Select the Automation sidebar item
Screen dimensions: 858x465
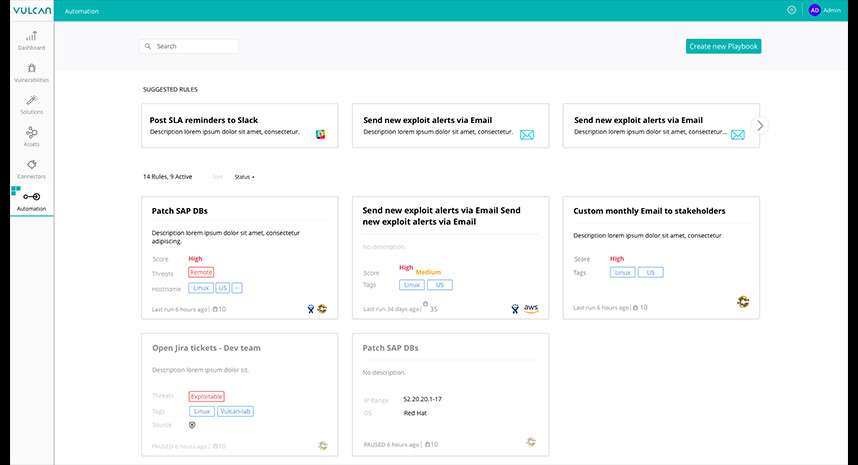pyautogui.click(x=31, y=201)
